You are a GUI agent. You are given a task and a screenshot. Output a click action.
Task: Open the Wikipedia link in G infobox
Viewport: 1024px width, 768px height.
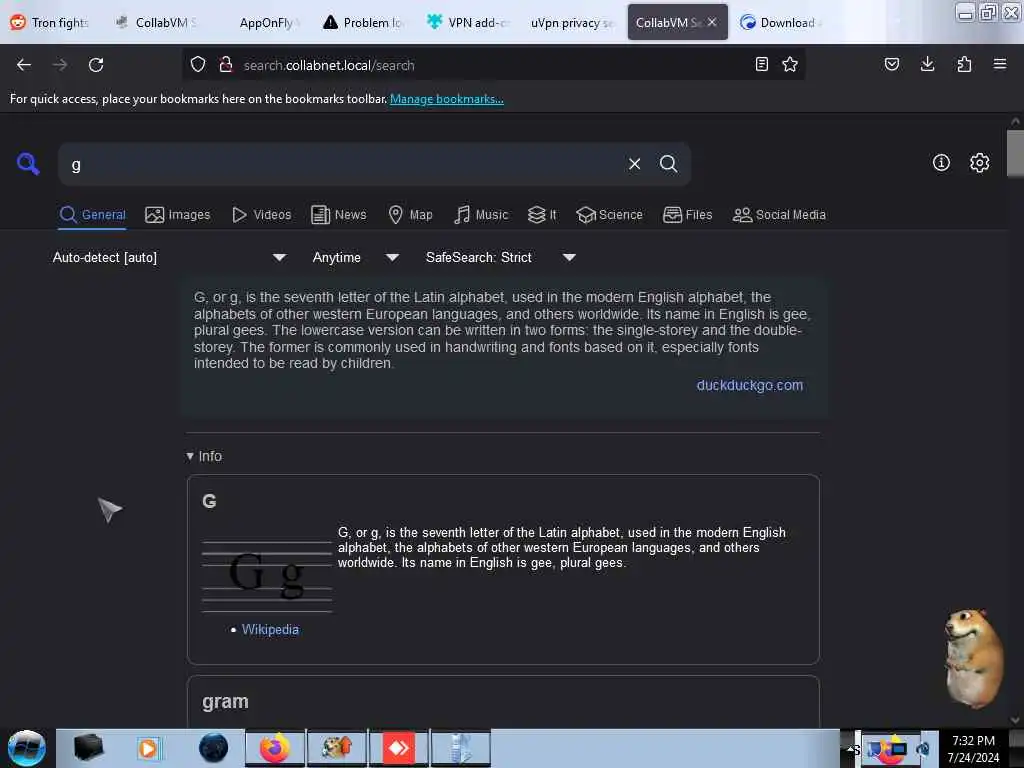[270, 630]
